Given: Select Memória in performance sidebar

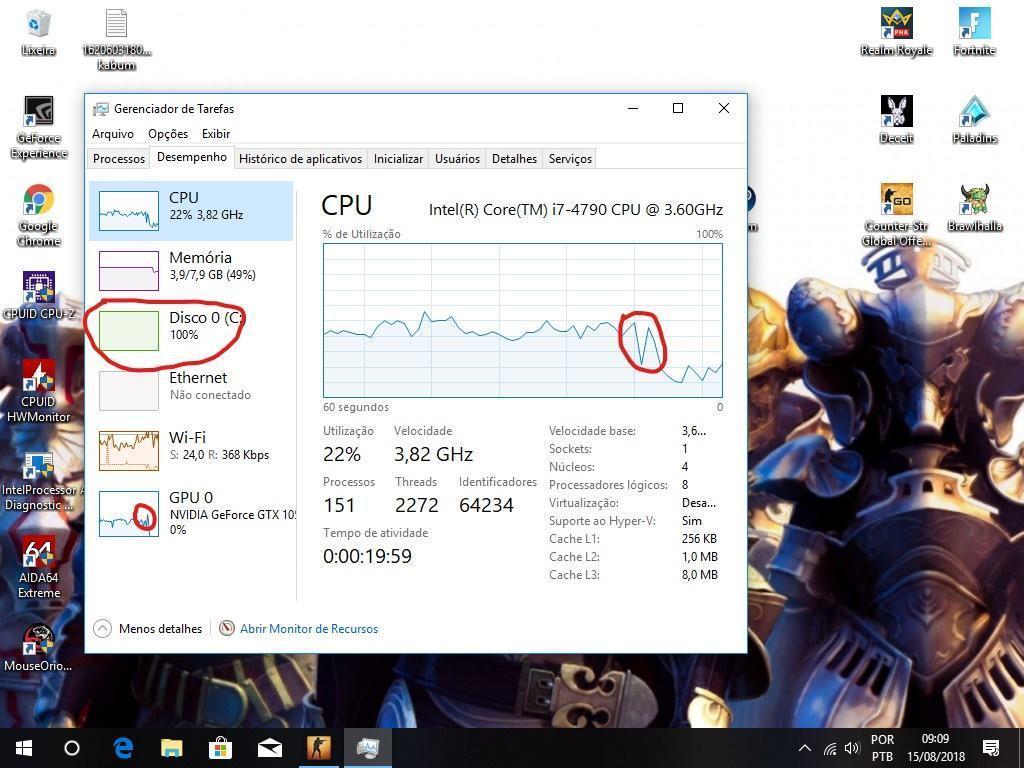Looking at the screenshot, I should [x=191, y=270].
